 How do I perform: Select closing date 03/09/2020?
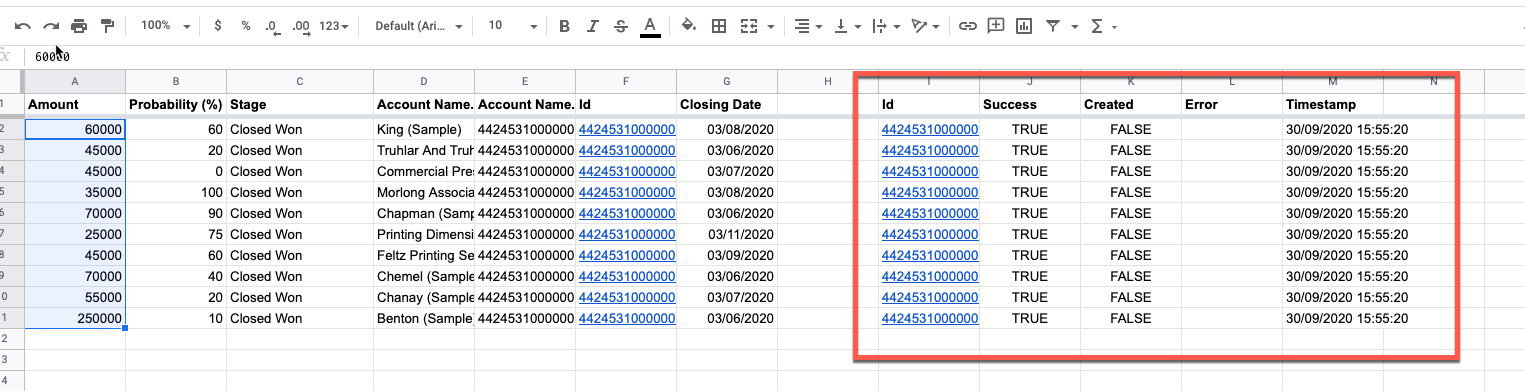(x=727, y=255)
